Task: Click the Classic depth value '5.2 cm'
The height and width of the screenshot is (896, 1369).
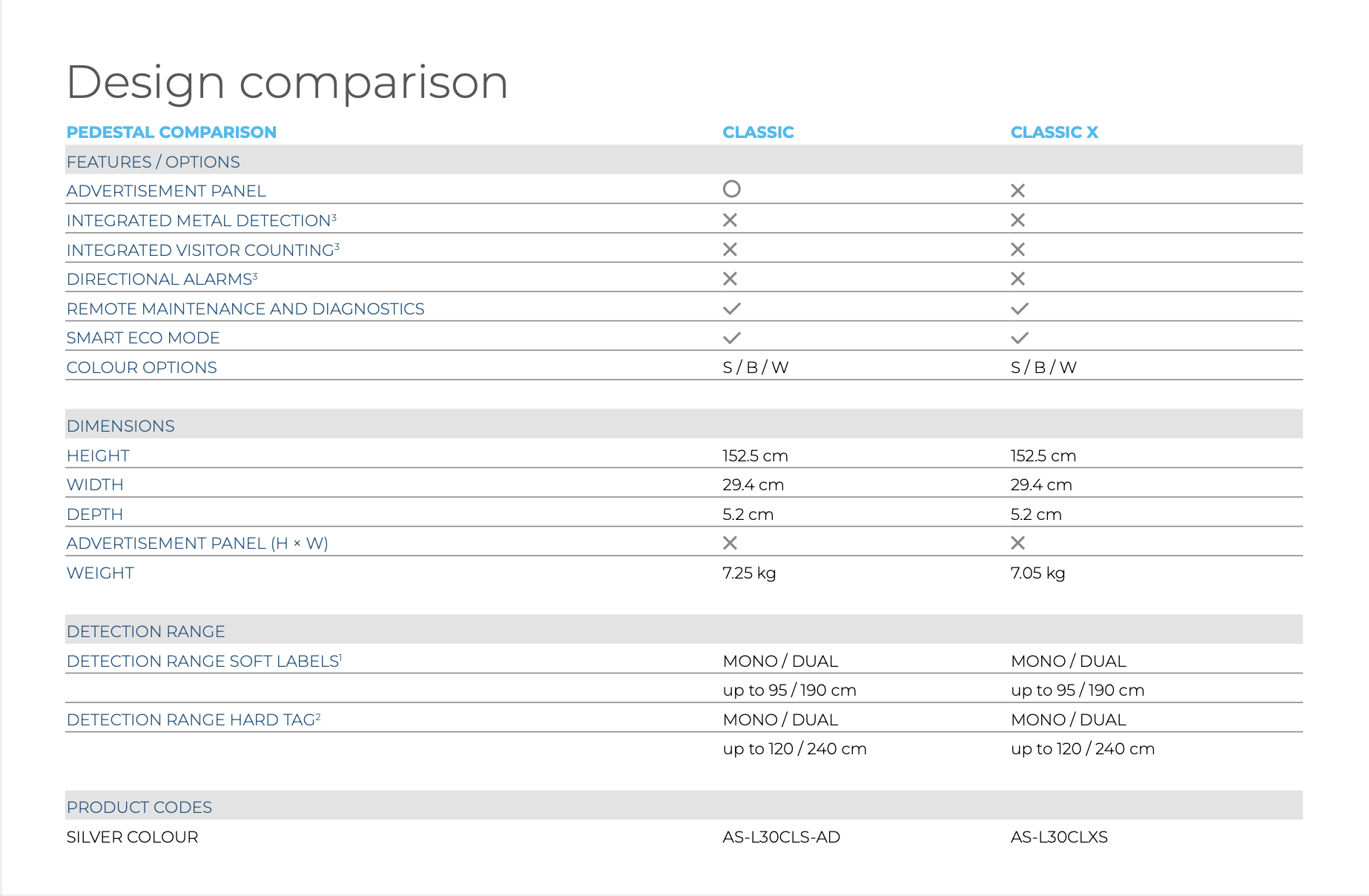Action: 748,514
